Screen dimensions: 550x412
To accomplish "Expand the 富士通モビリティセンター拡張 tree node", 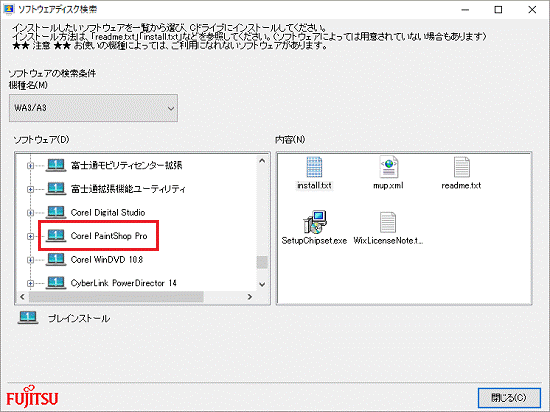I will (x=31, y=166).
